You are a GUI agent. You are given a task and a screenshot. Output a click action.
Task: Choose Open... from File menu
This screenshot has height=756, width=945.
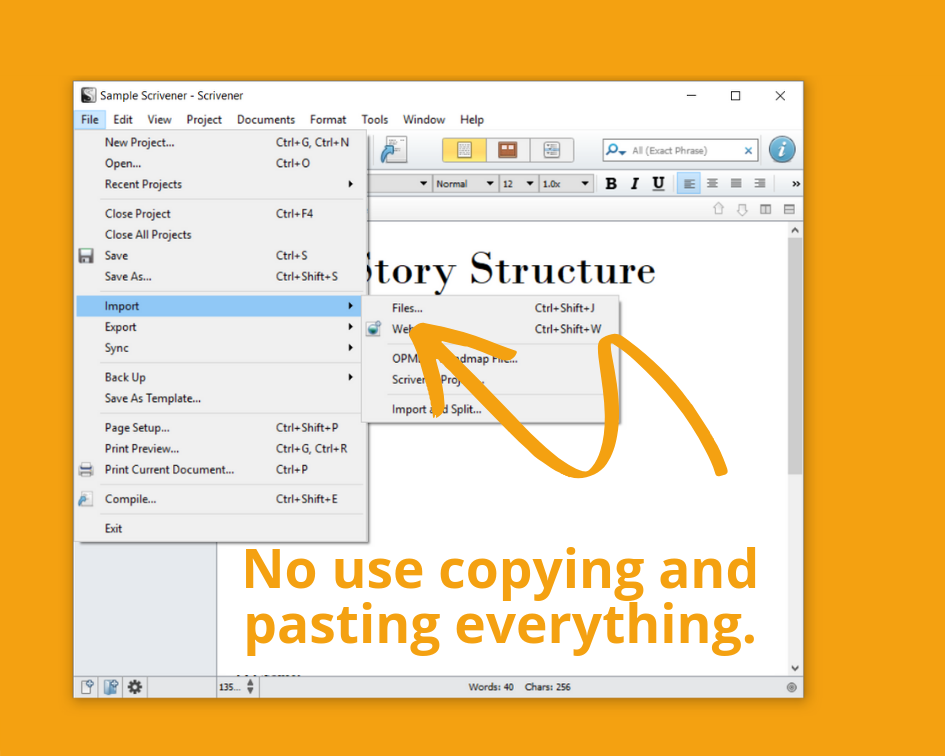pos(221,163)
